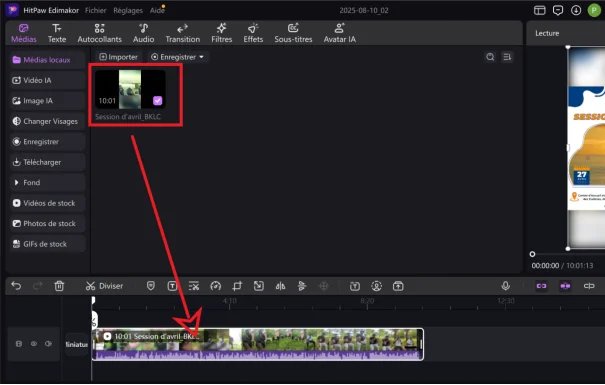Viewport: 605px width, 385px height.
Task: Click the layout panel icon top right
Action: pyautogui.click(x=539, y=10)
